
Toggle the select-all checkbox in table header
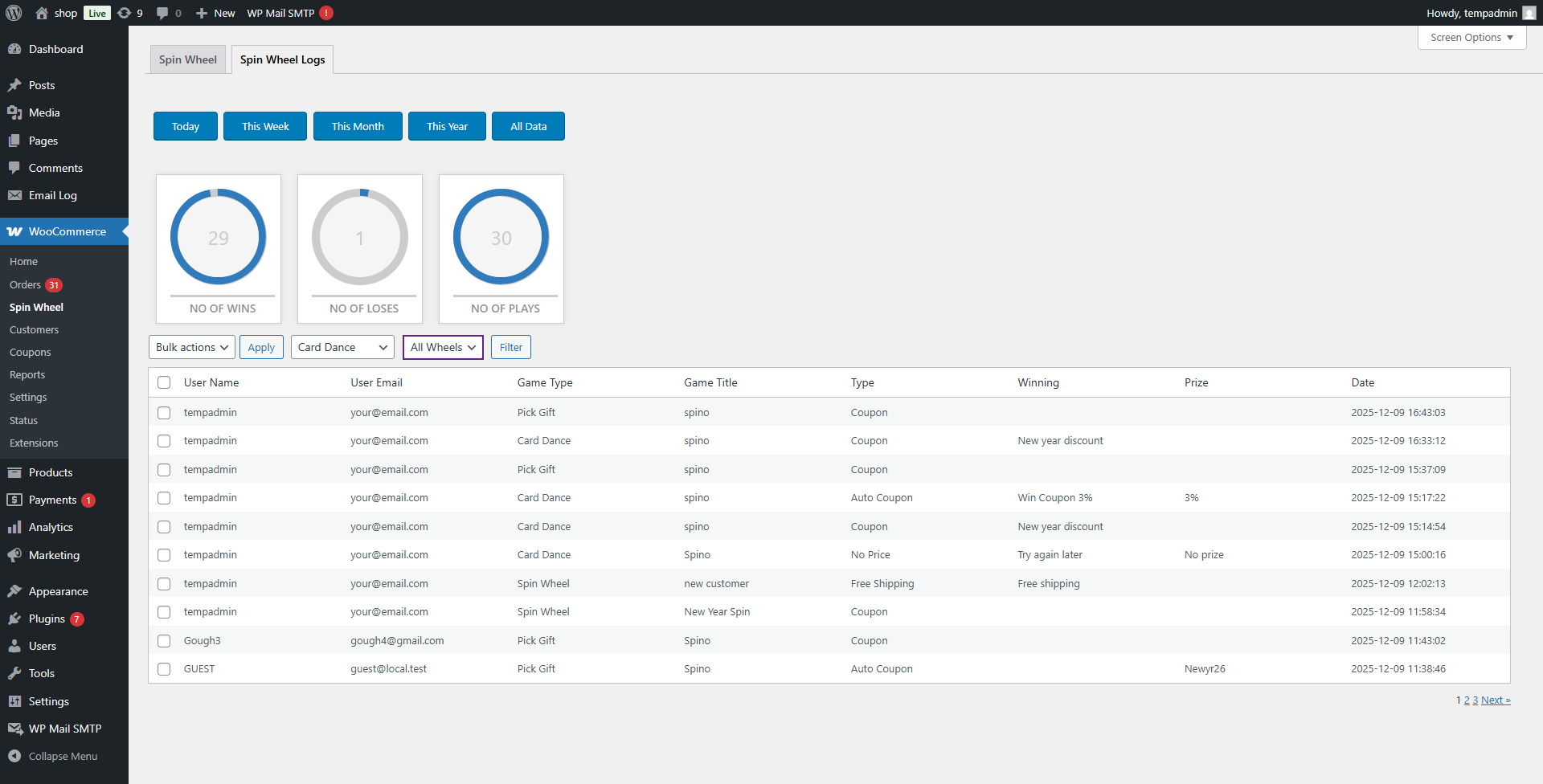click(164, 382)
